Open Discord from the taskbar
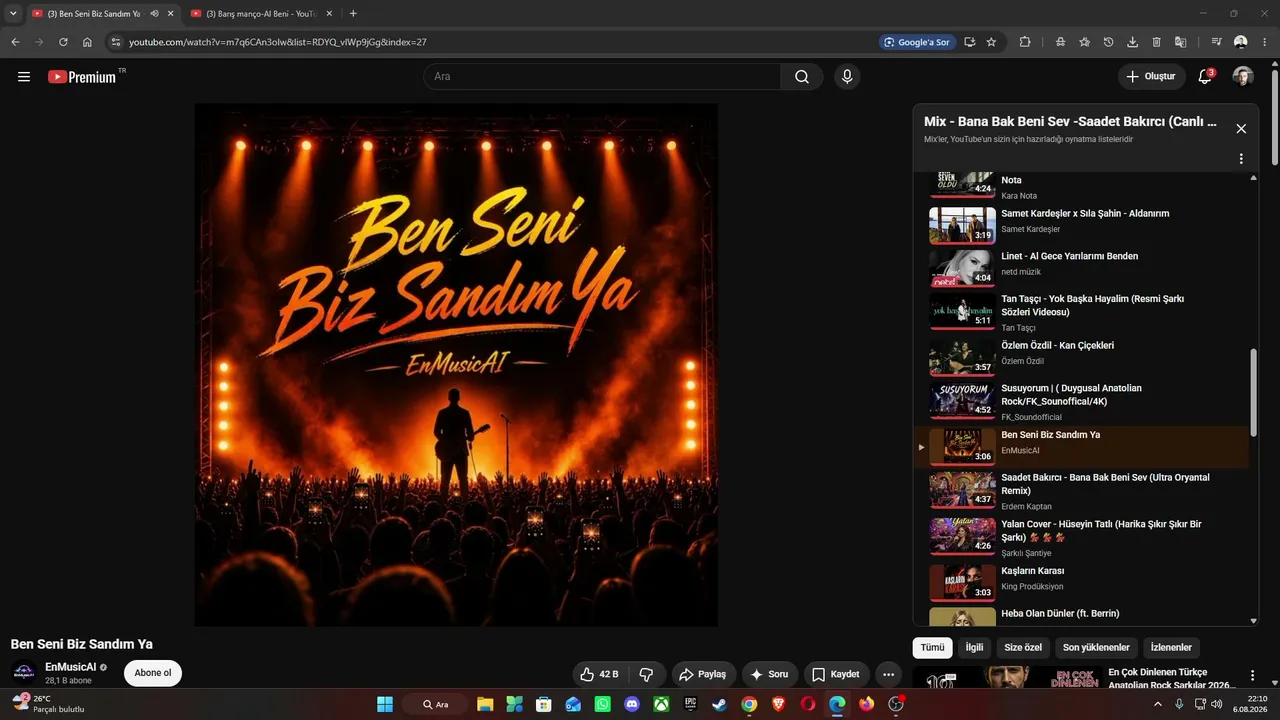Image resolution: width=1280 pixels, height=720 pixels. click(632, 704)
